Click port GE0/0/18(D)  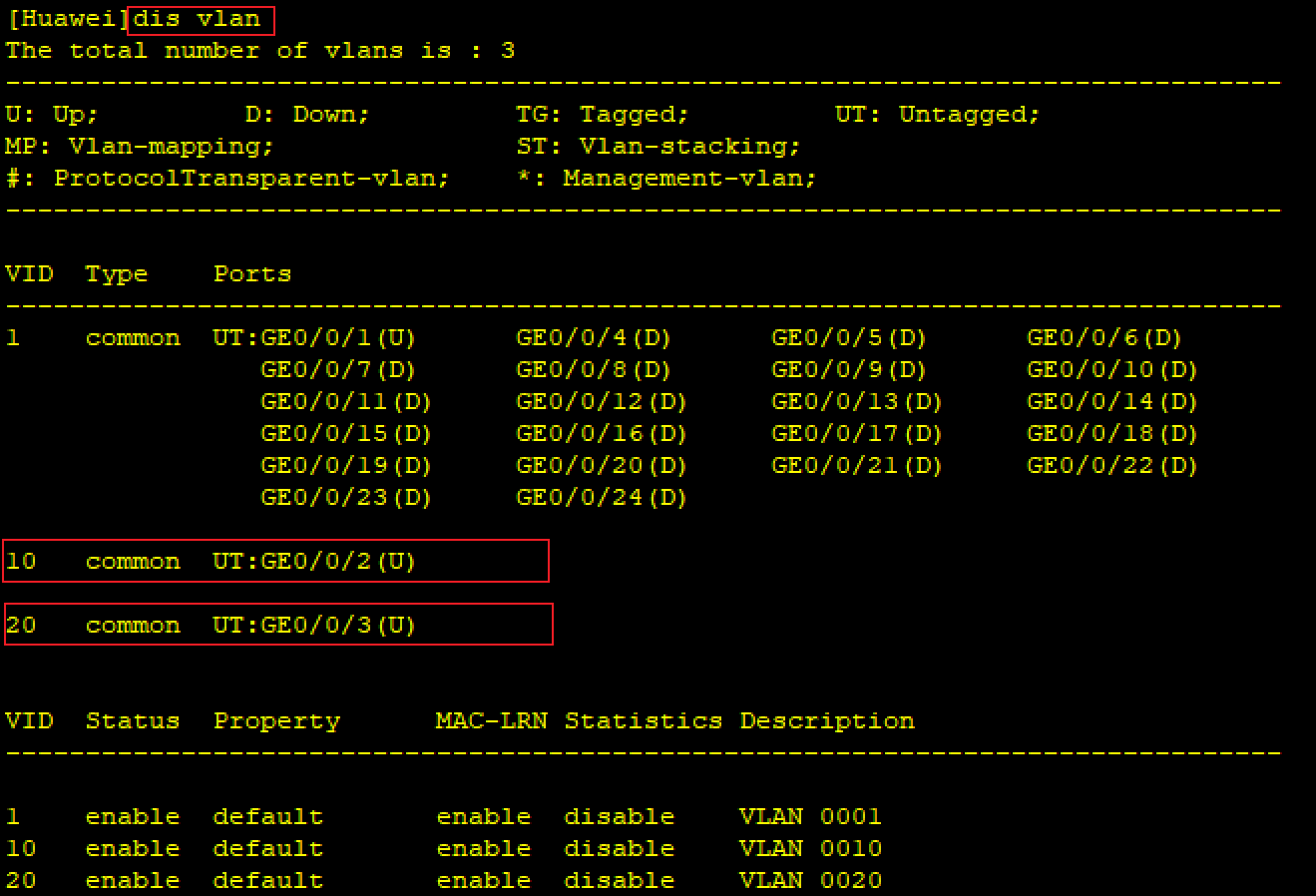tap(1112, 434)
